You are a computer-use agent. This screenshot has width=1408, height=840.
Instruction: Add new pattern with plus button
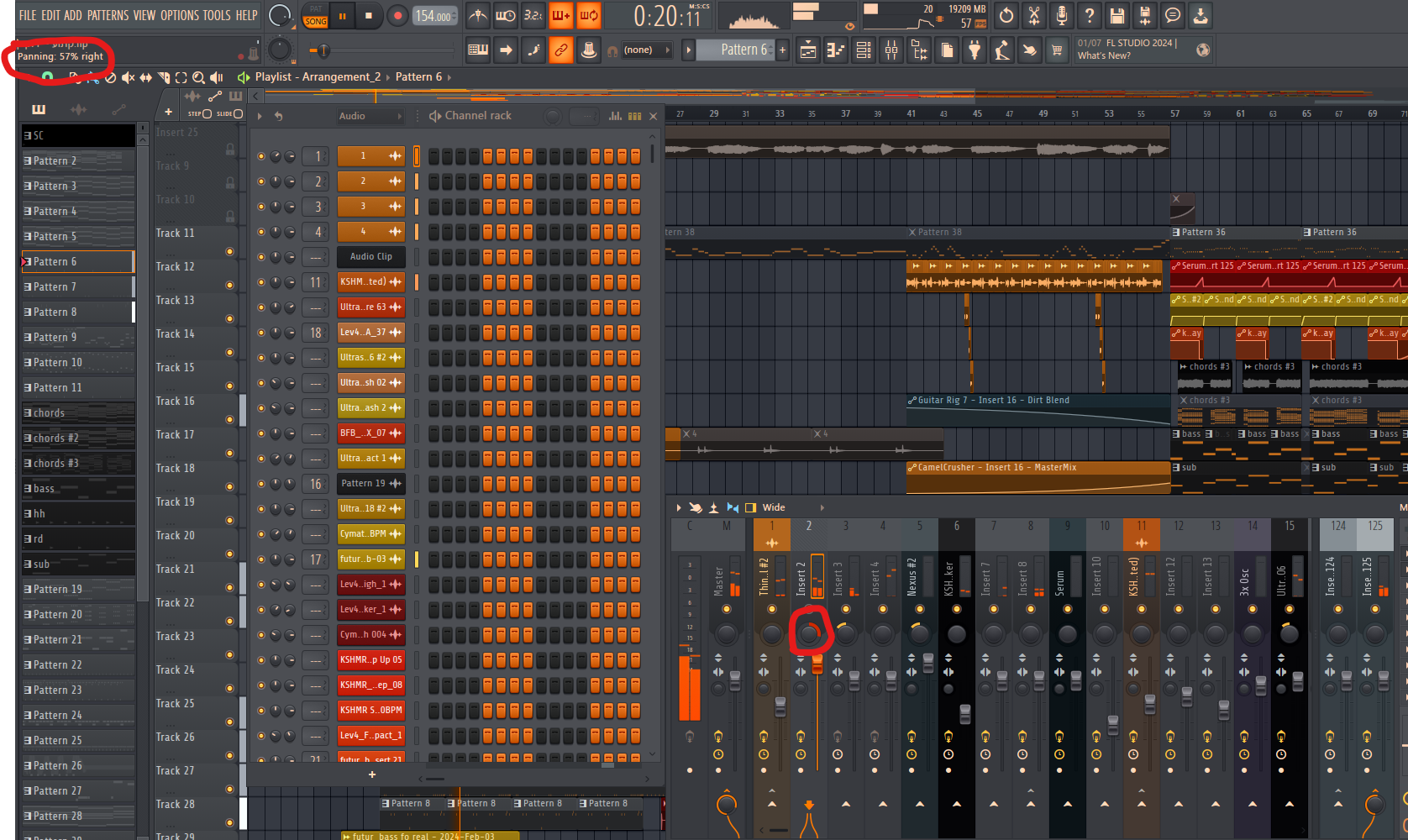(x=783, y=50)
